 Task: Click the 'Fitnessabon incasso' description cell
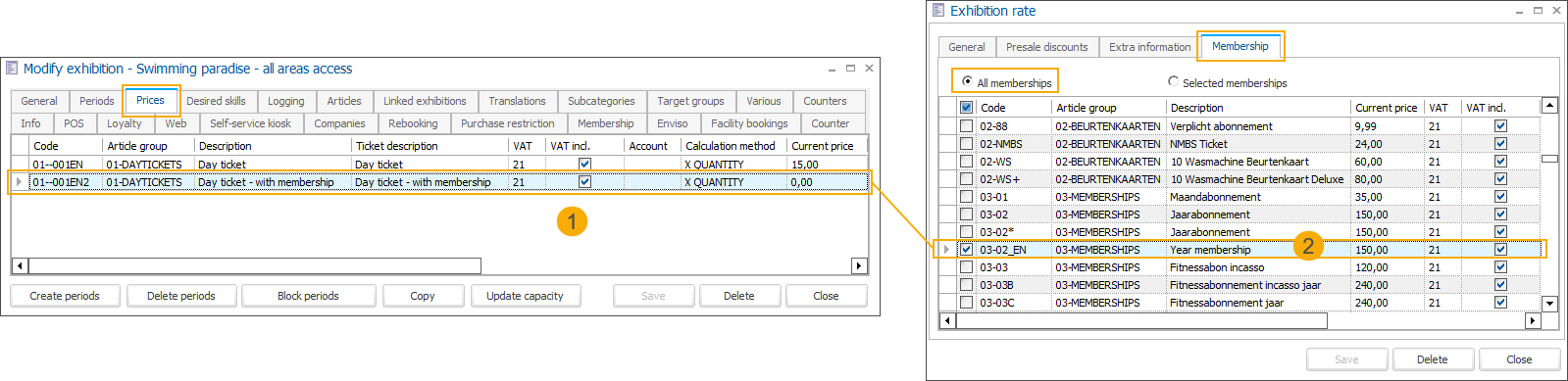[1259, 267]
